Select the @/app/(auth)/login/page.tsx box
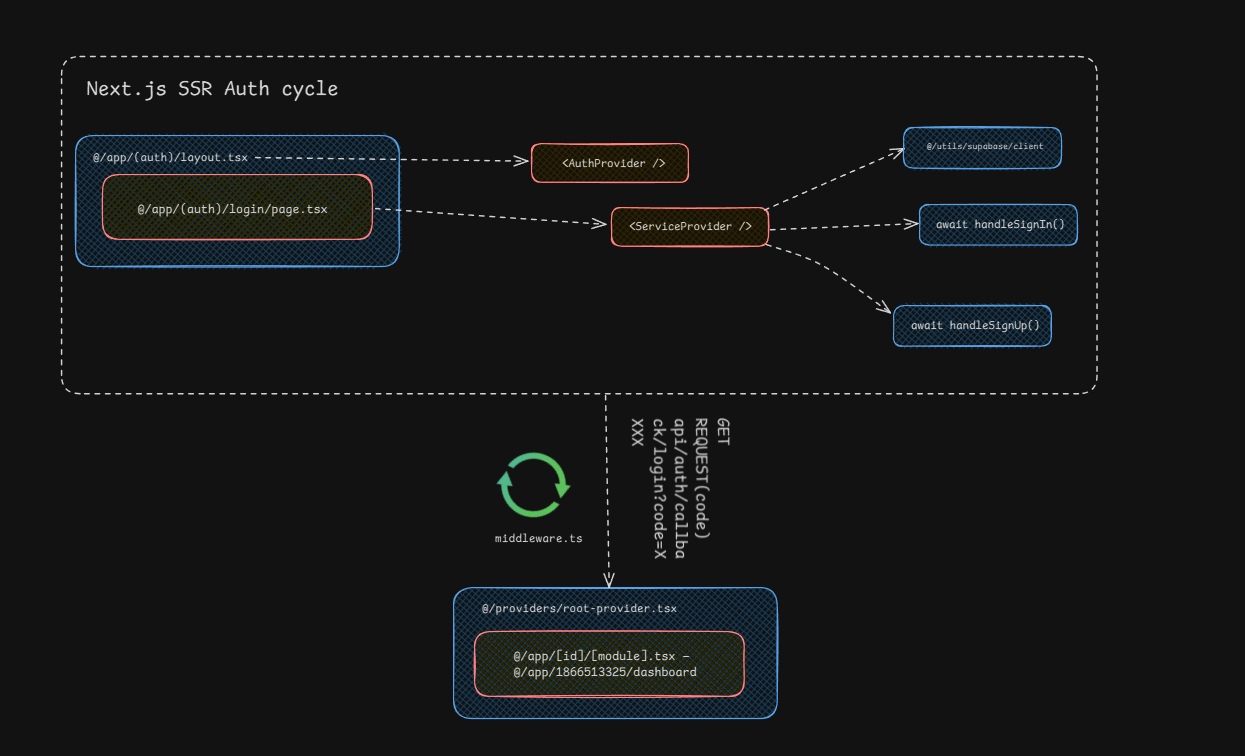 pyautogui.click(x=237, y=207)
